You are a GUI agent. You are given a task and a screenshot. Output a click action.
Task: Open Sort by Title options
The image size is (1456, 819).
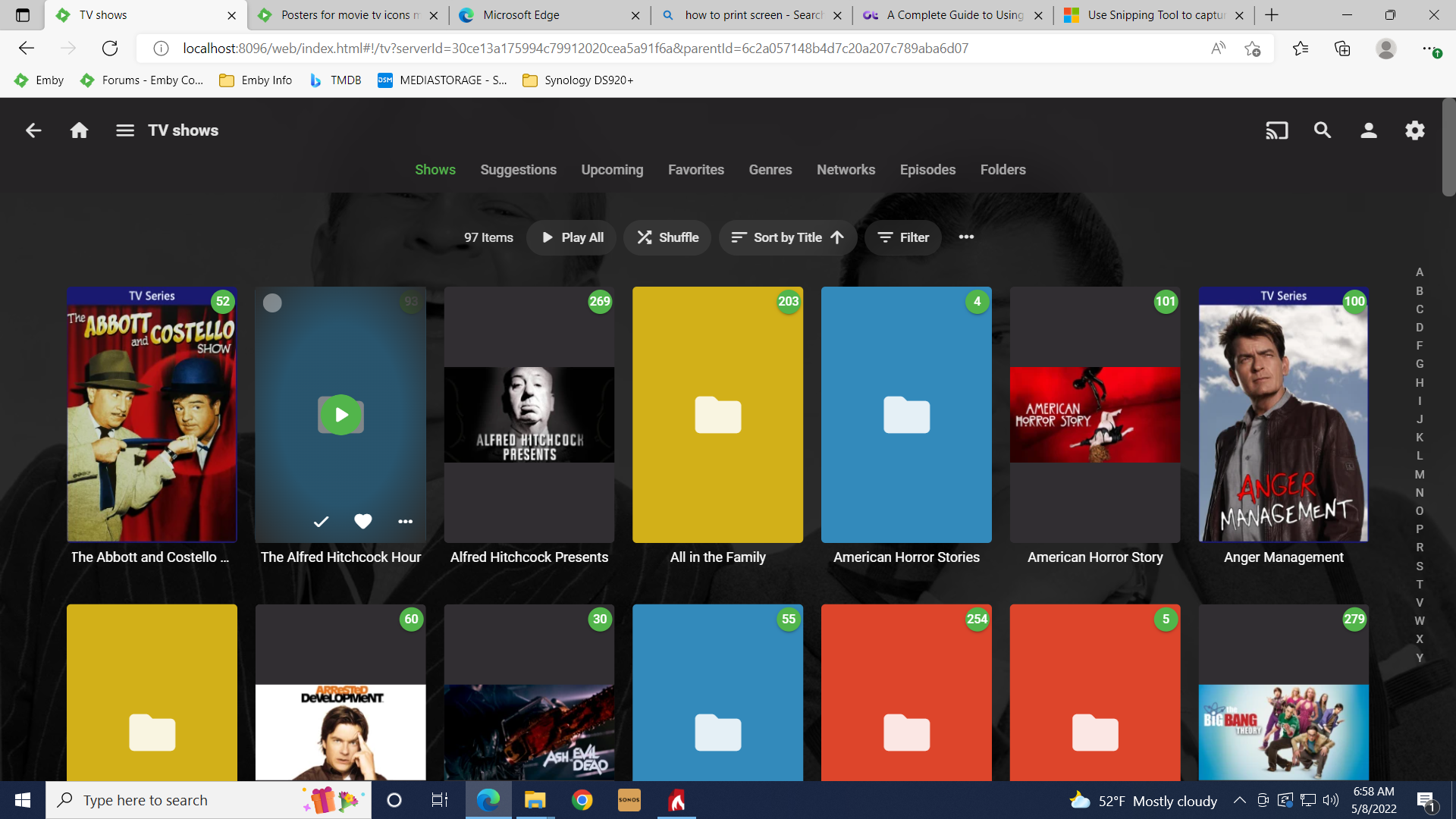click(x=787, y=237)
